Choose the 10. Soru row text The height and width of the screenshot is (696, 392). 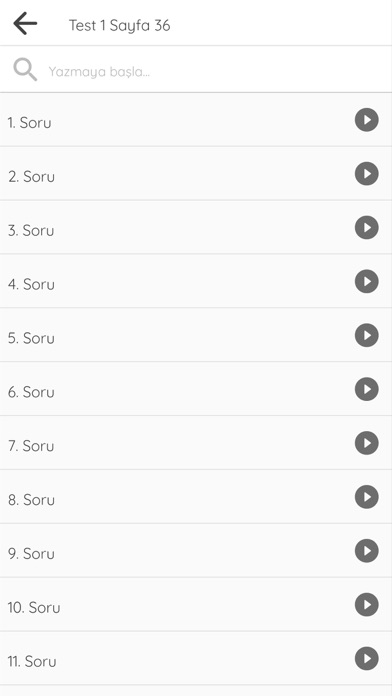(34, 607)
